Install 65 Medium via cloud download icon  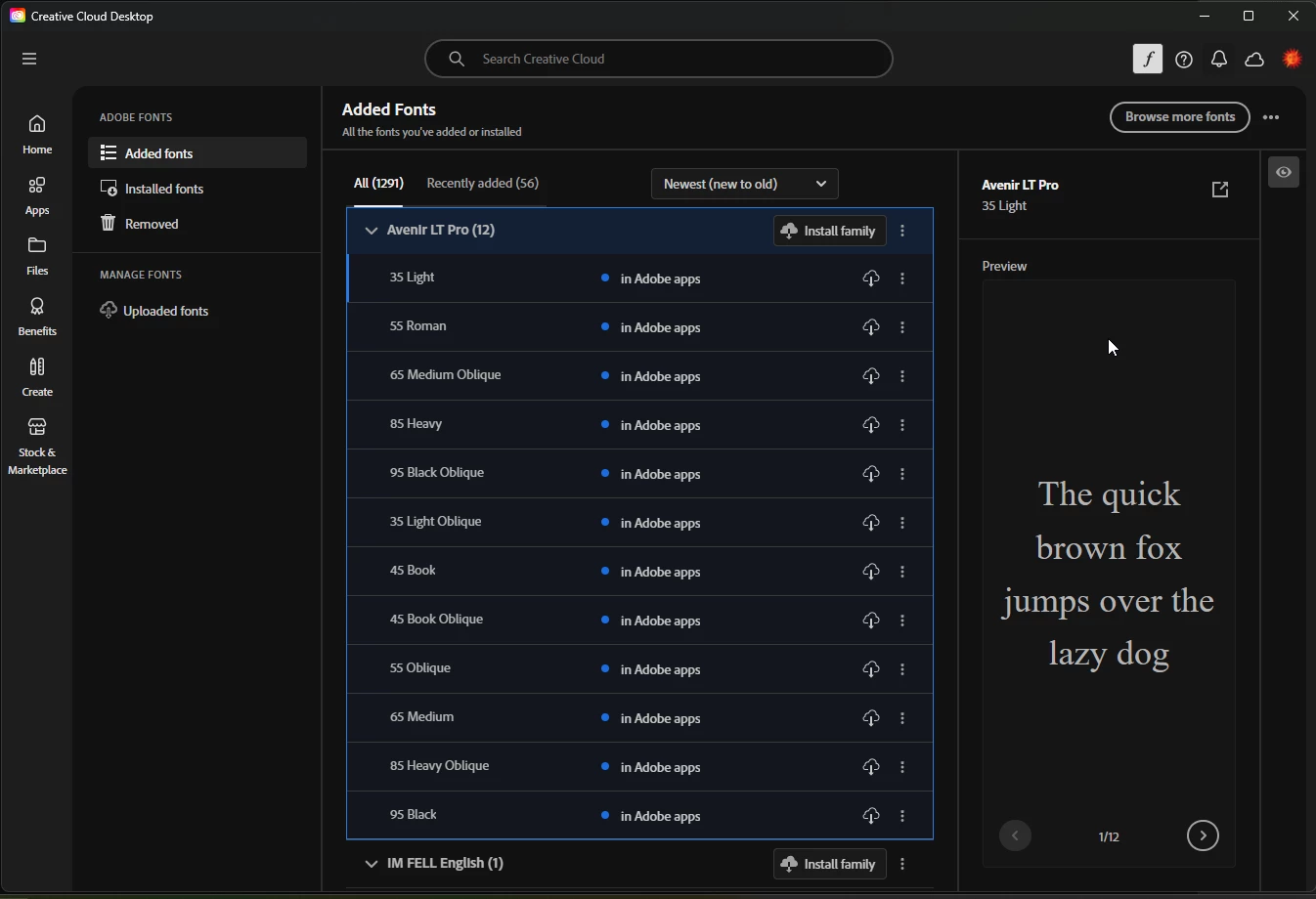[871, 718]
